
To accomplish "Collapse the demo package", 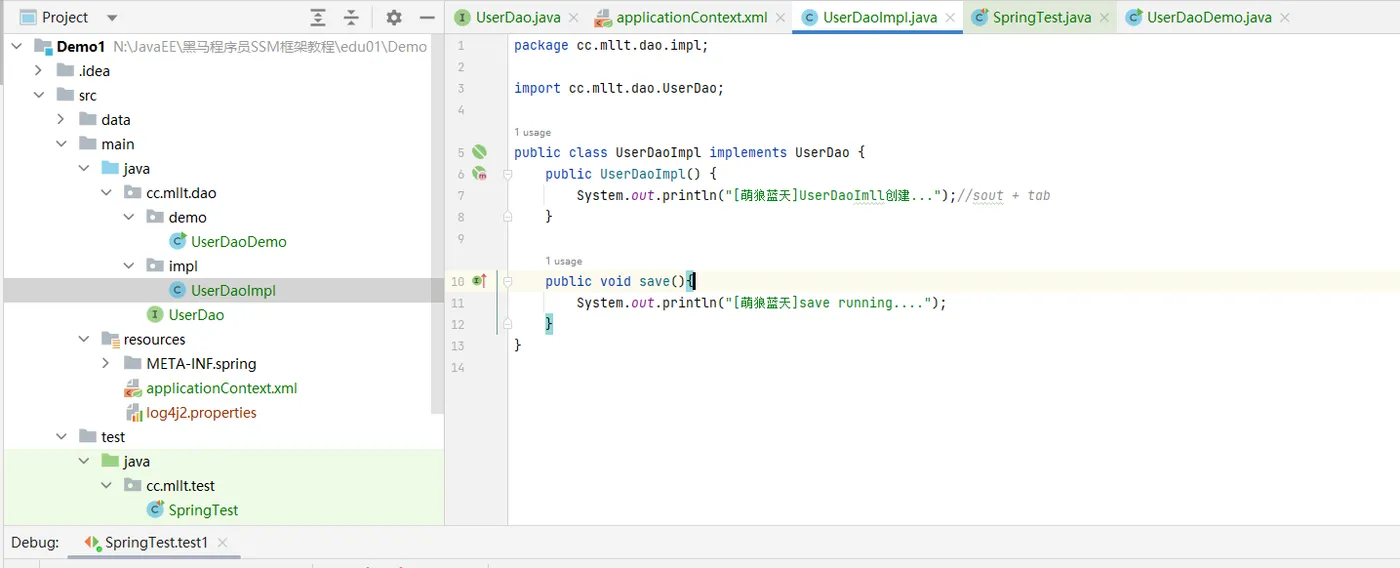I will 128,217.
